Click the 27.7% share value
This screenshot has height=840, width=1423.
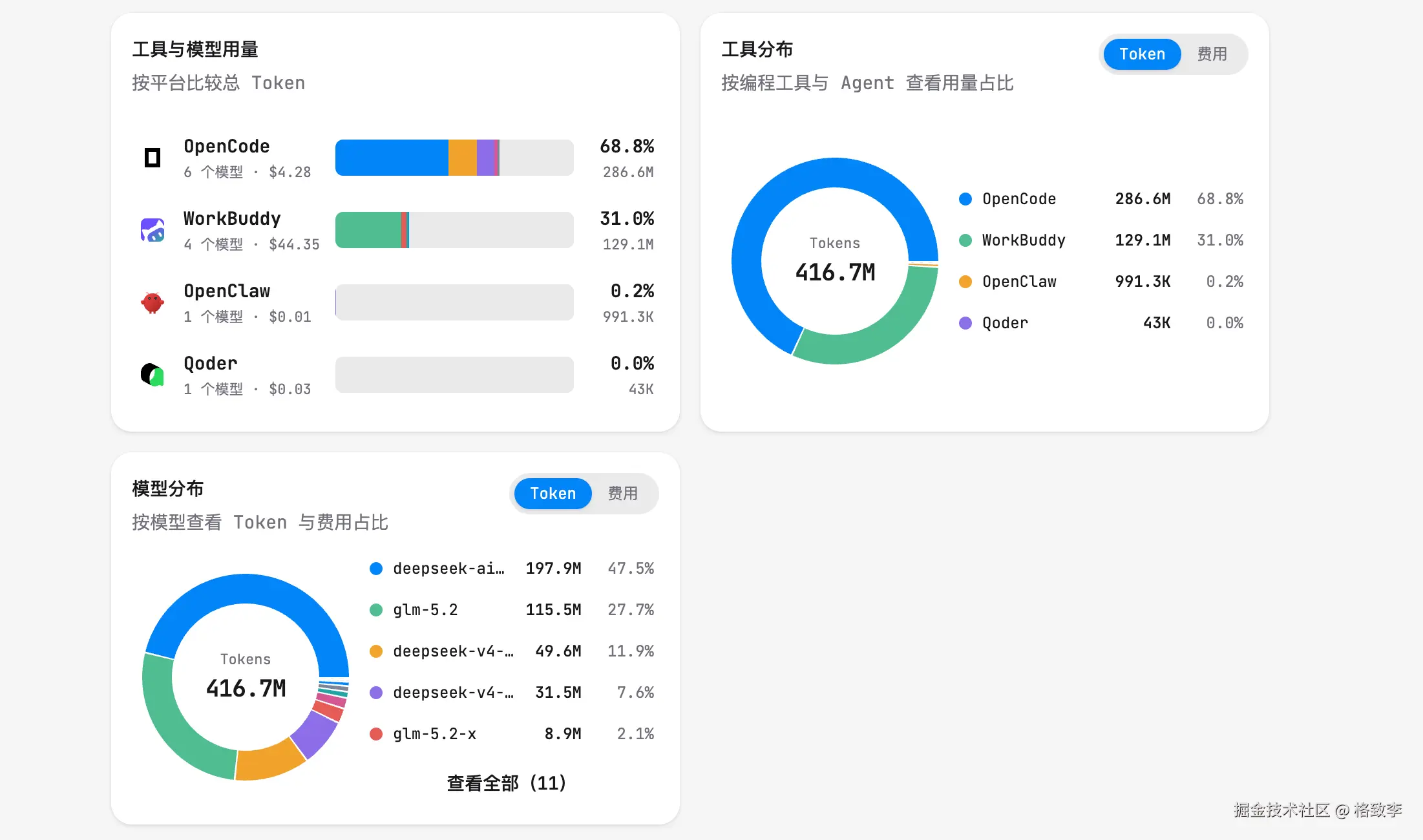(x=631, y=610)
